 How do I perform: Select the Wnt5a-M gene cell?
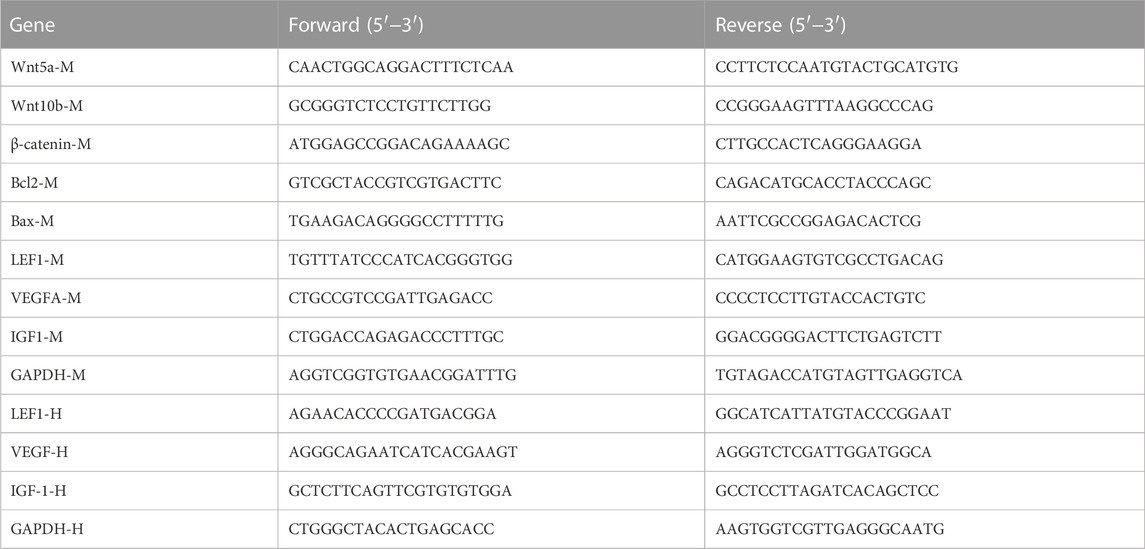tap(139, 67)
